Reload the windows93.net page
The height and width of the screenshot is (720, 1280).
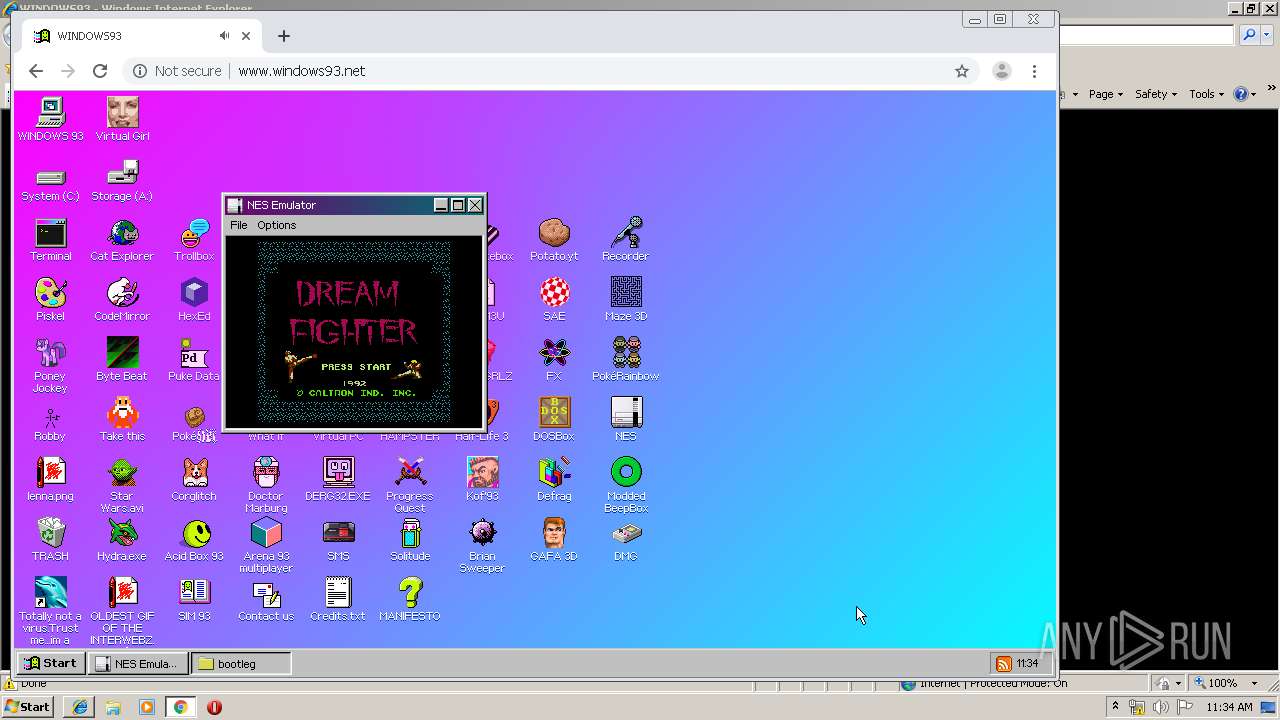pyautogui.click(x=100, y=71)
